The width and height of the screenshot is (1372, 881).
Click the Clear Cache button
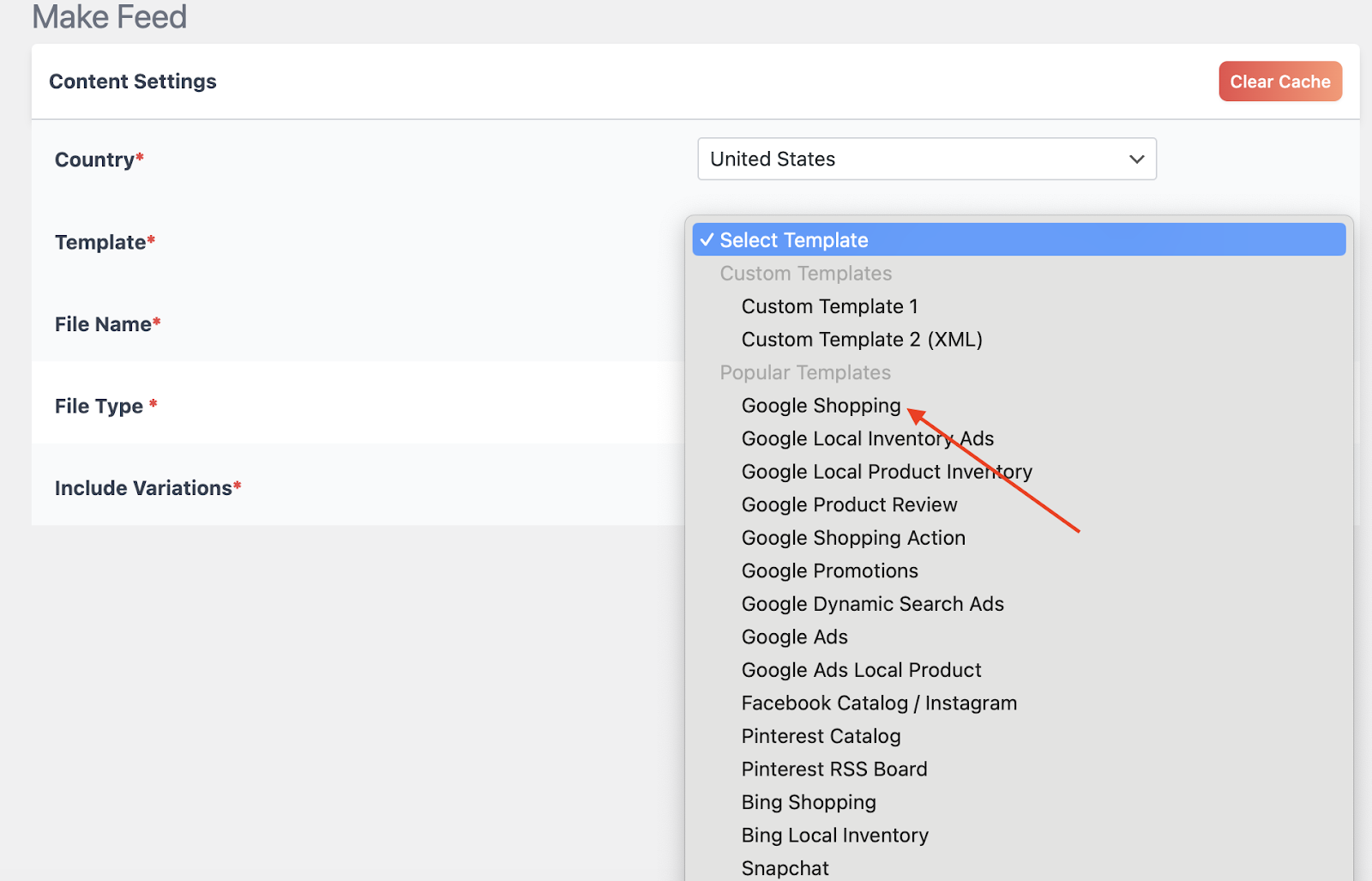pyautogui.click(x=1280, y=81)
